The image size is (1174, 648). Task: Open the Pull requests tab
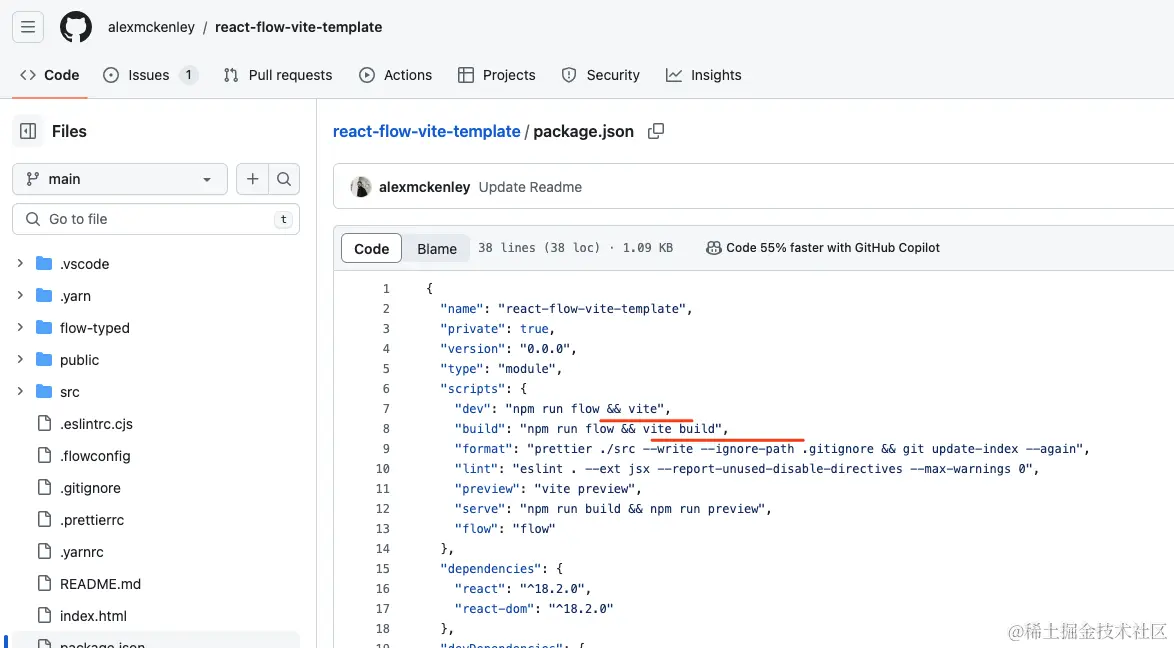(x=278, y=75)
